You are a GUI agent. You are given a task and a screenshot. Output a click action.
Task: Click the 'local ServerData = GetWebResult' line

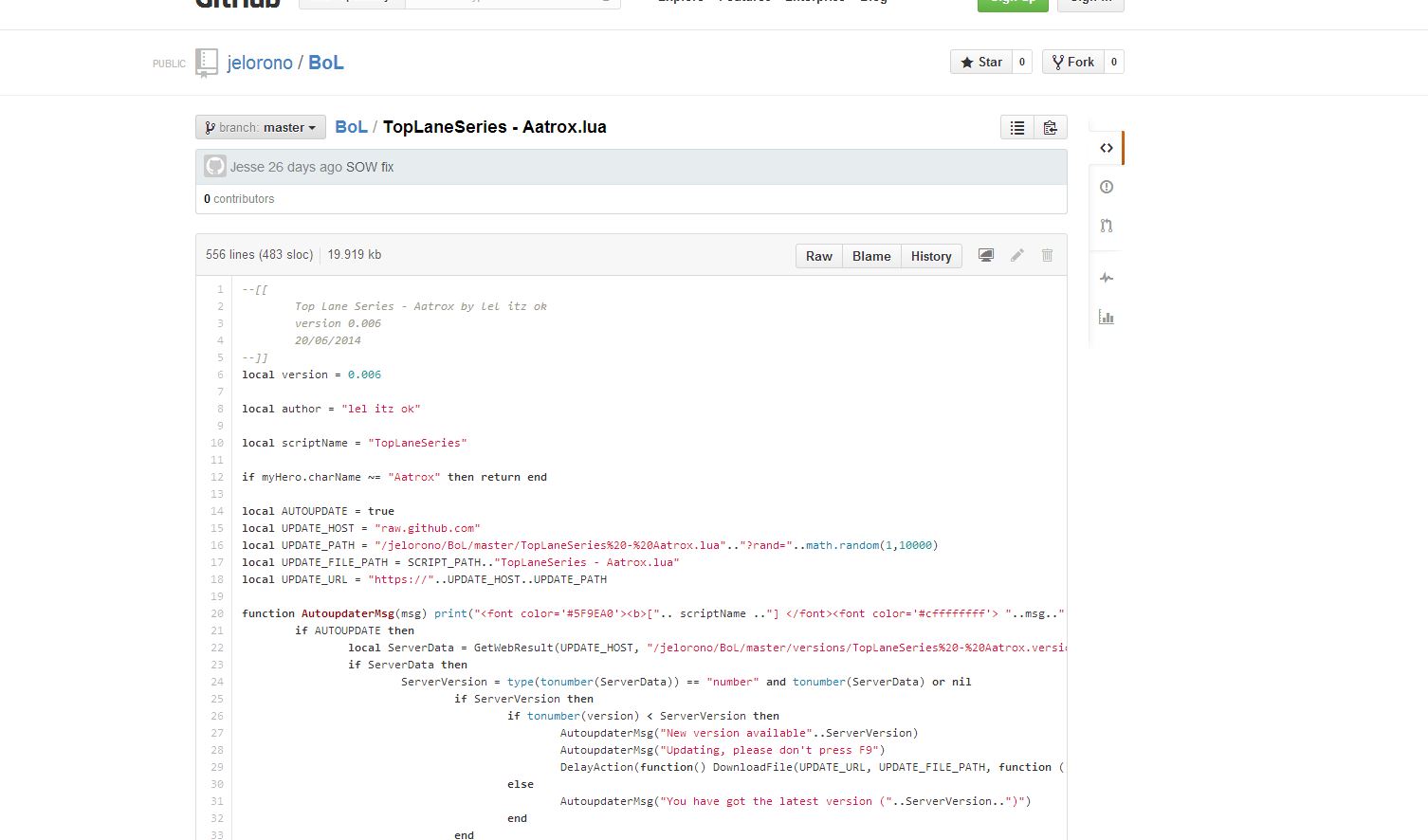tap(706, 648)
